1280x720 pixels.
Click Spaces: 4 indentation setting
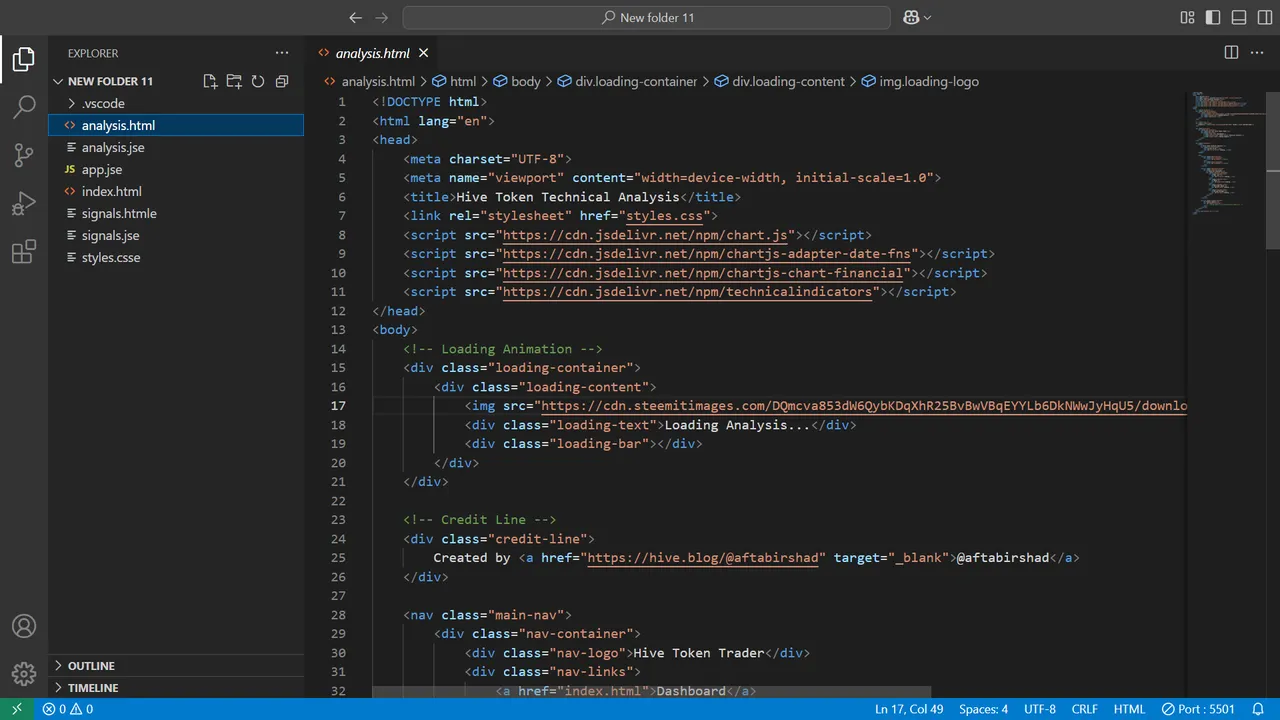pyautogui.click(x=984, y=709)
